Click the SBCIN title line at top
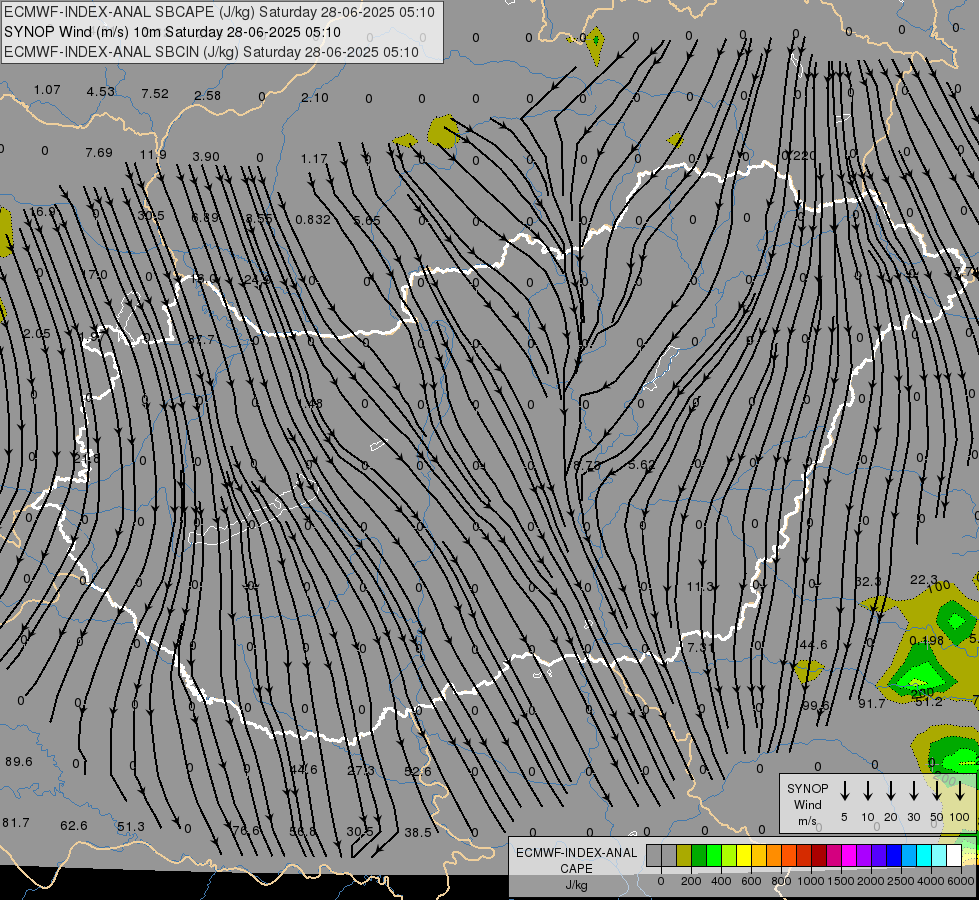979x900 pixels. coord(211,52)
